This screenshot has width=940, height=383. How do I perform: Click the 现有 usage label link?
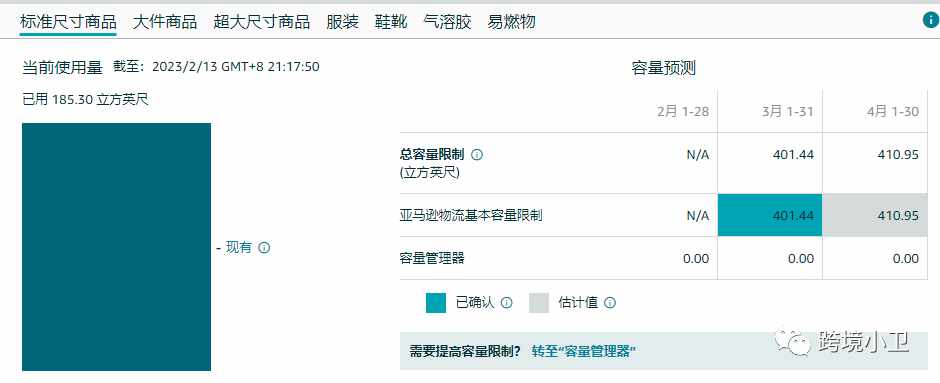point(238,248)
